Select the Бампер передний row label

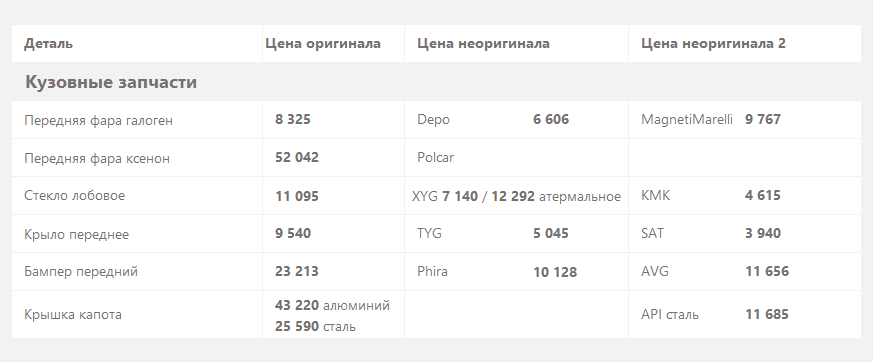coord(81,271)
